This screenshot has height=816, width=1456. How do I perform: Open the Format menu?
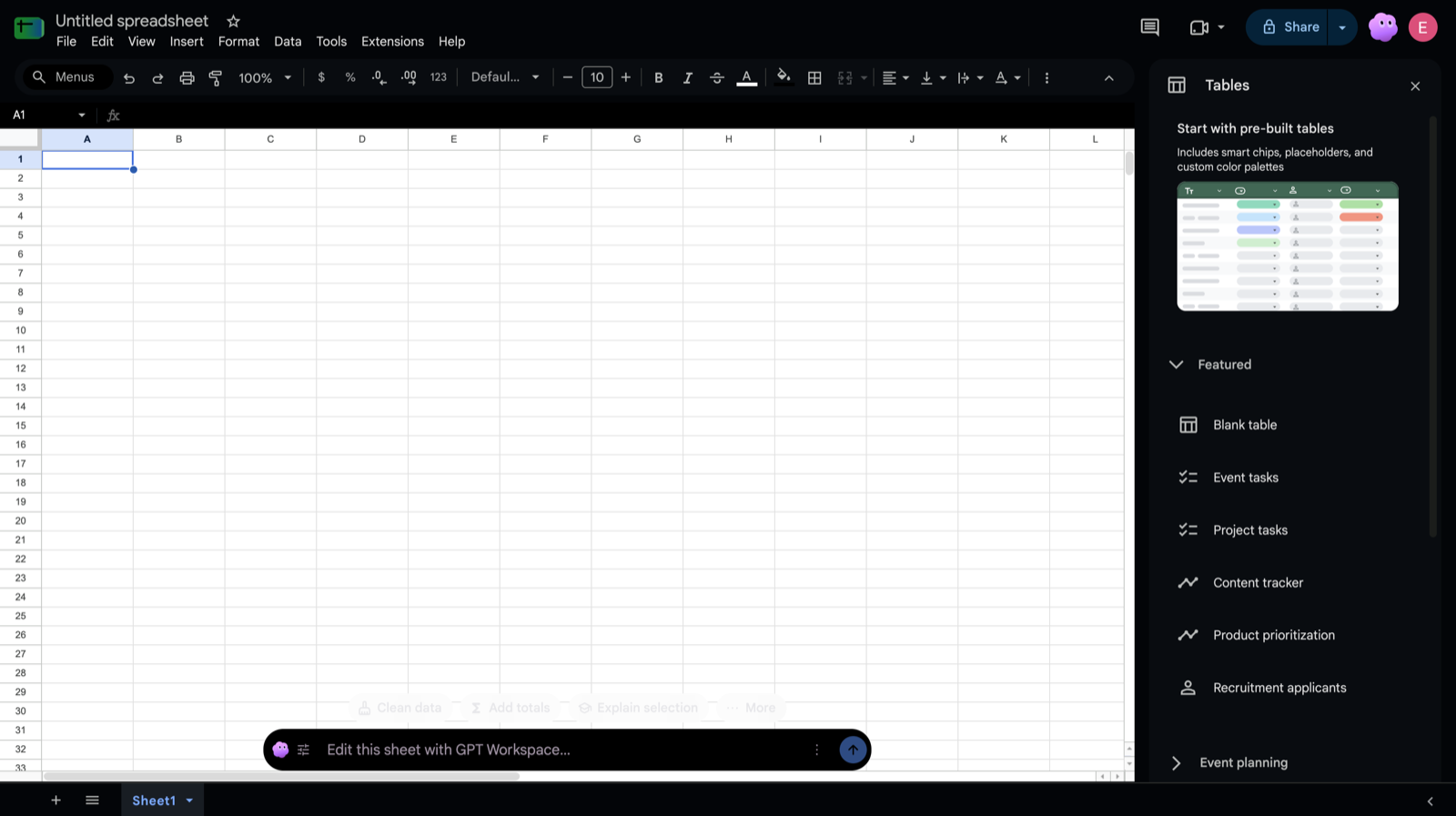pyautogui.click(x=238, y=42)
